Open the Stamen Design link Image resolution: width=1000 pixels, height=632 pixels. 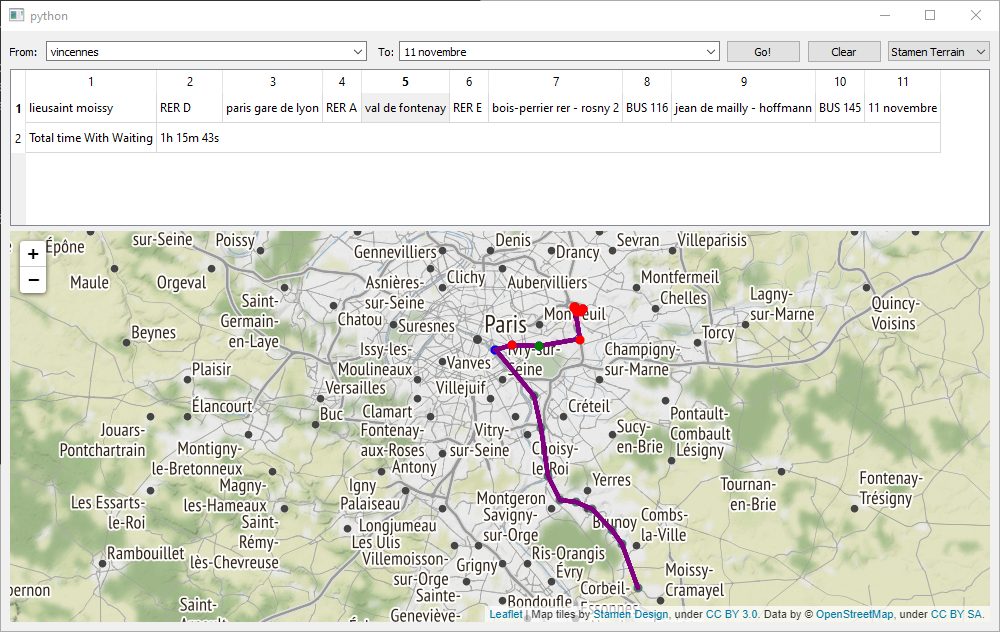631,614
